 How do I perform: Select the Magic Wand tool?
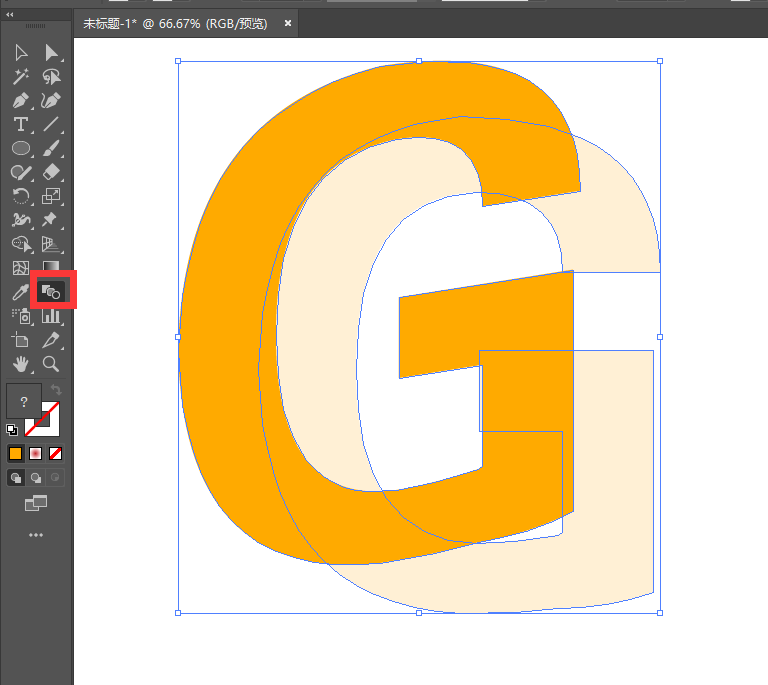tap(21, 77)
